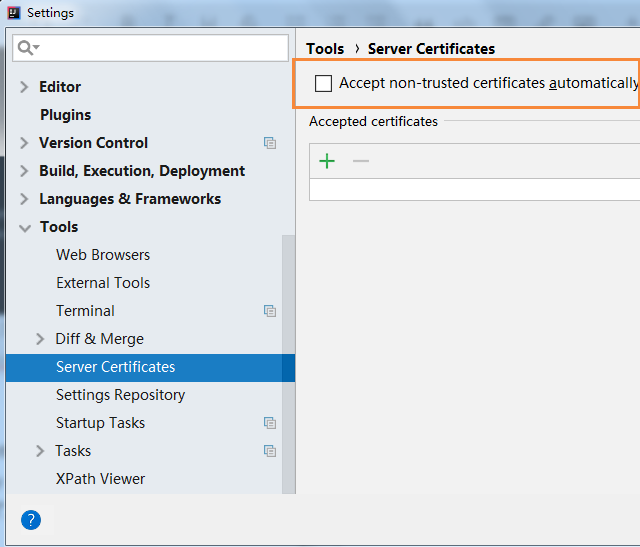
Task: Click the project-level icon beside Startup Tasks
Action: point(270,423)
